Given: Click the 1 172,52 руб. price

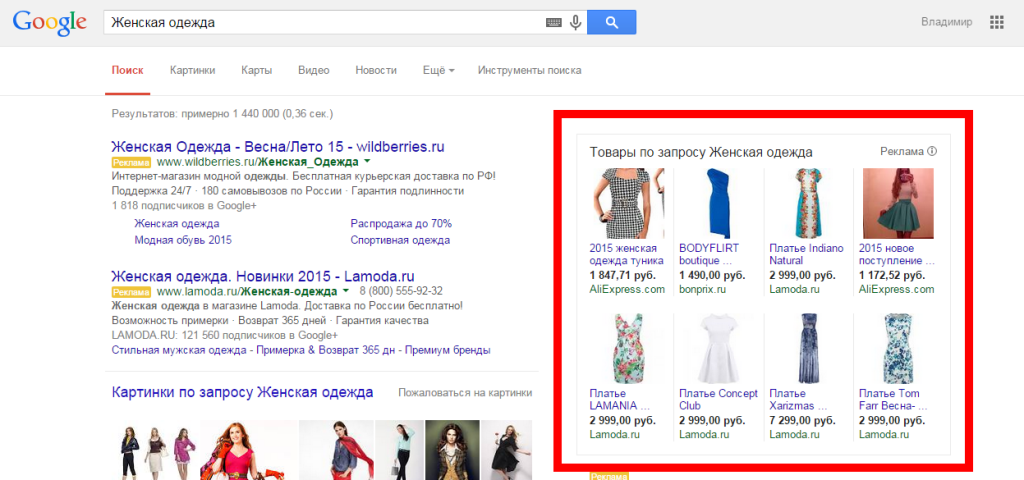Looking at the screenshot, I should coord(892,275).
